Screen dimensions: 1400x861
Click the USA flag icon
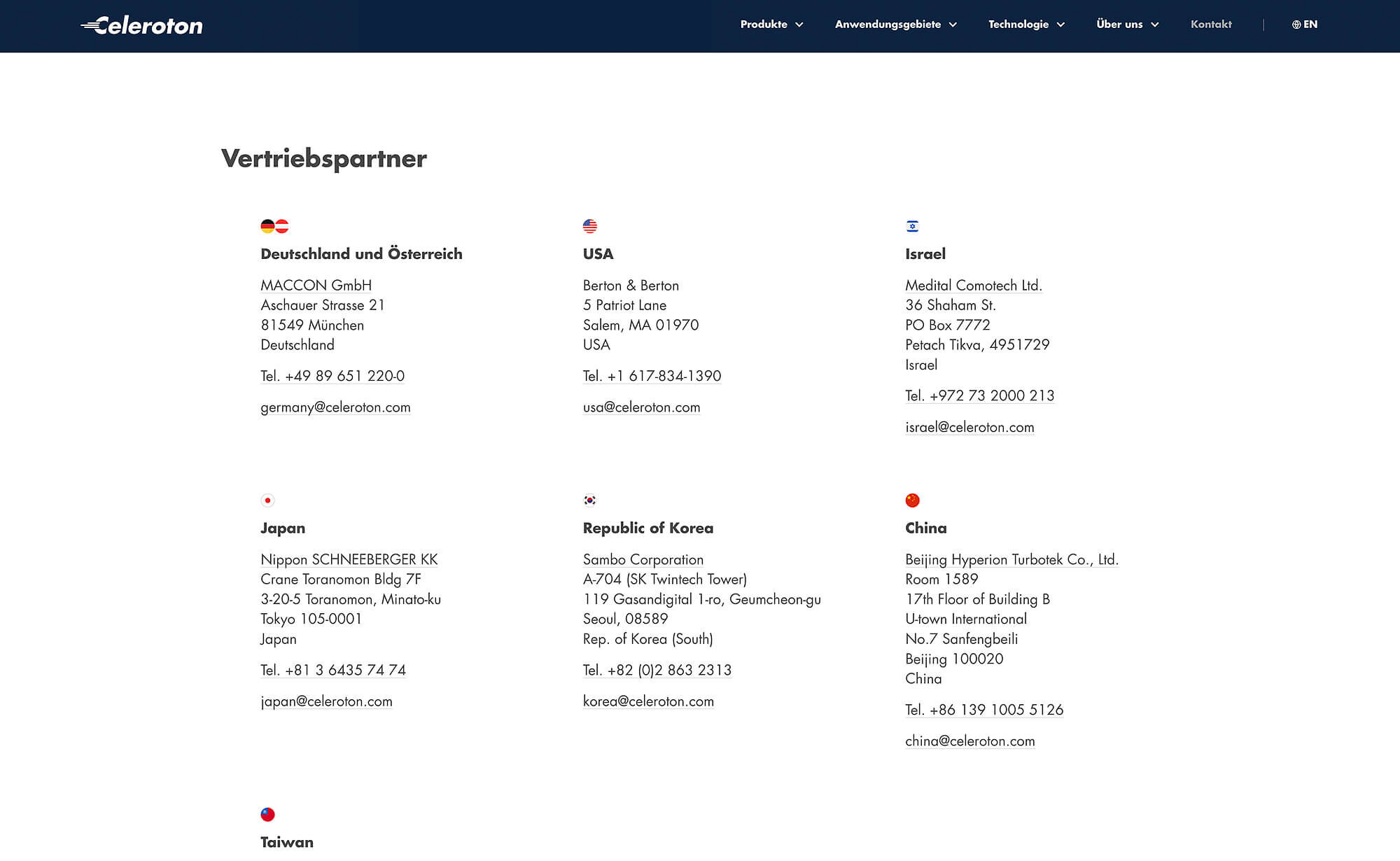590,226
